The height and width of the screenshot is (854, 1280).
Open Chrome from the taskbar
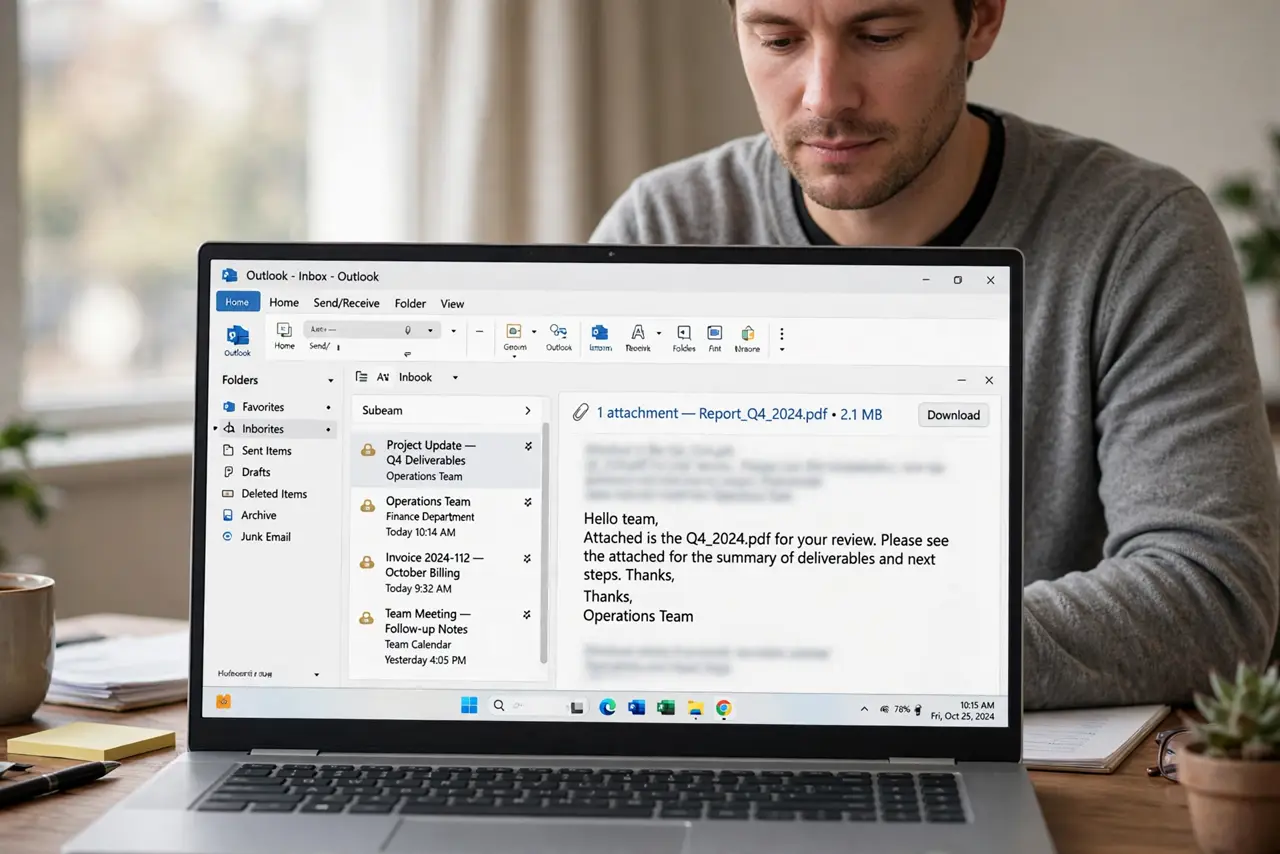click(723, 708)
